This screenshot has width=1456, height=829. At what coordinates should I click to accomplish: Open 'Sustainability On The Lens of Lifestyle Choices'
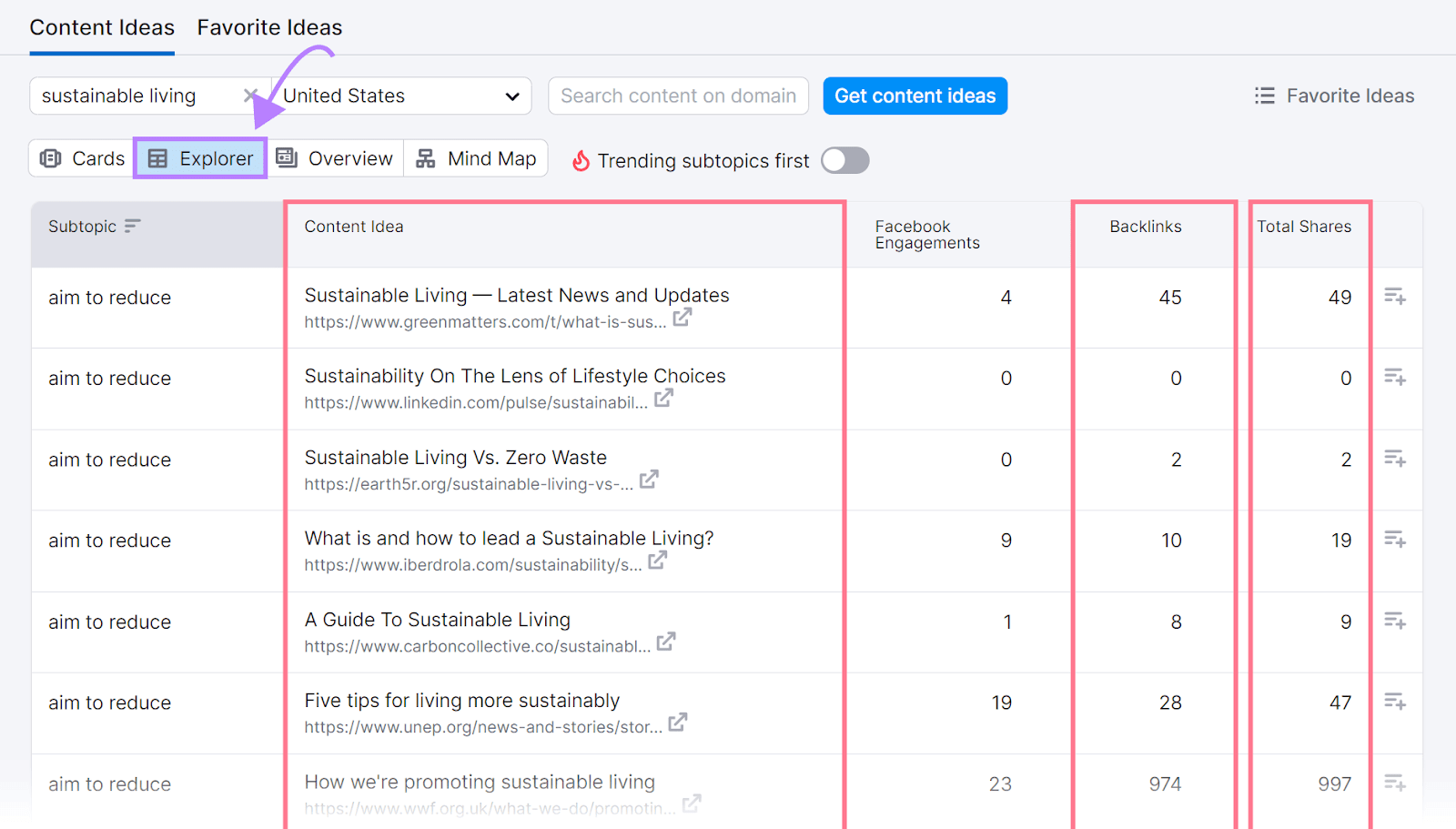pos(515,377)
